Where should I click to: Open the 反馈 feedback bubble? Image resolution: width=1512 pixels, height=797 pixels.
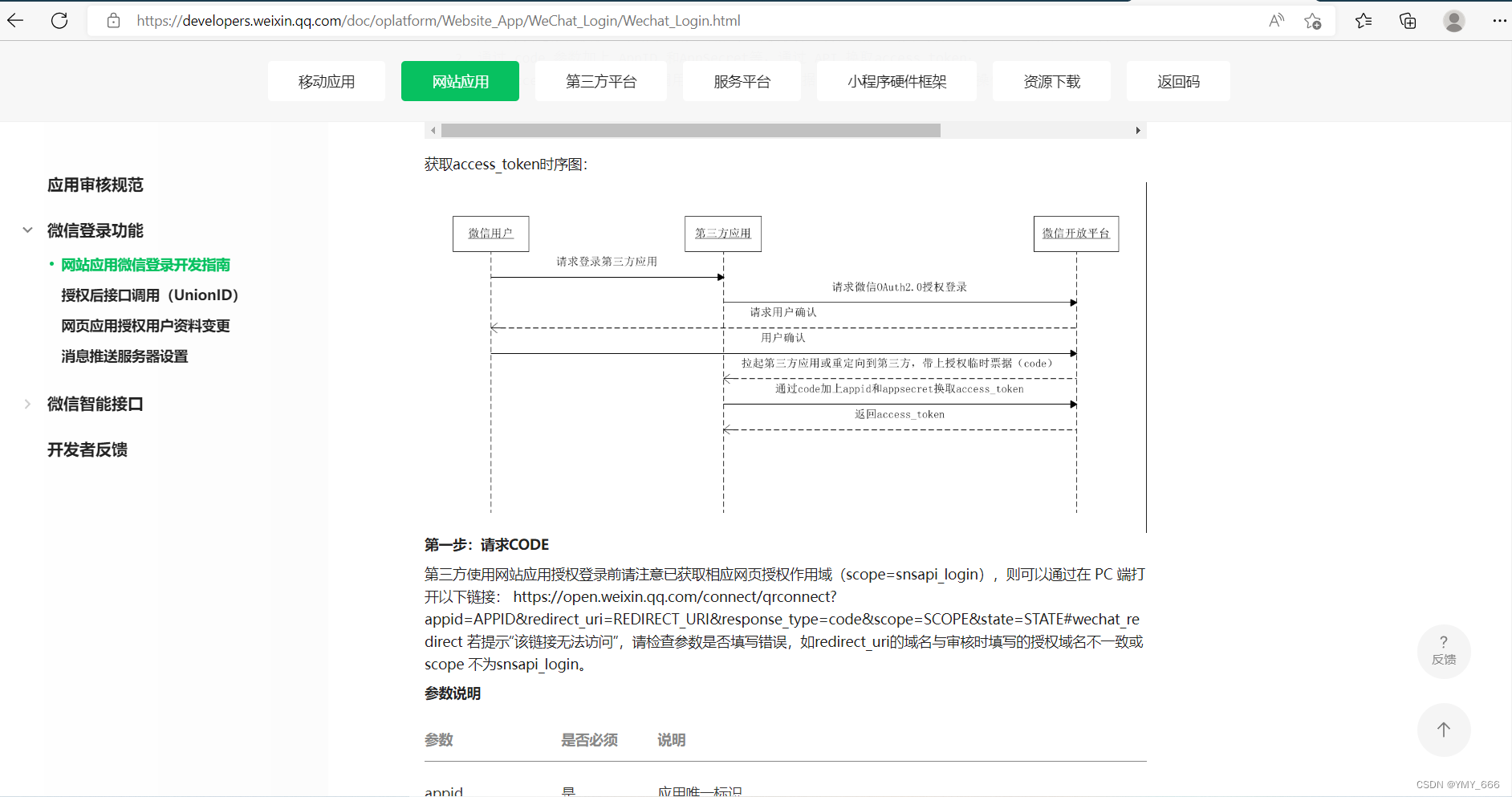click(x=1444, y=651)
